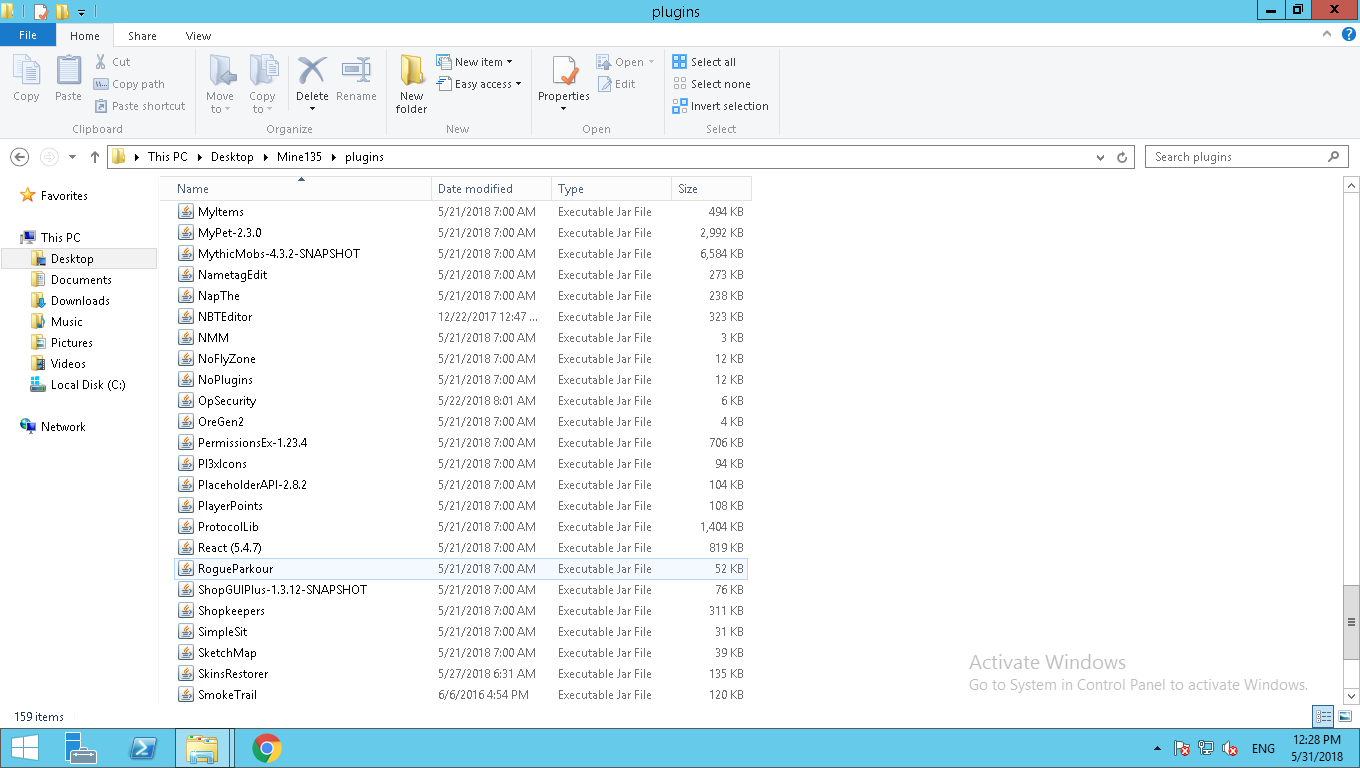Screen dimensions: 1360x768
Task: Select the RogueParkour jar file
Action: 235,569
